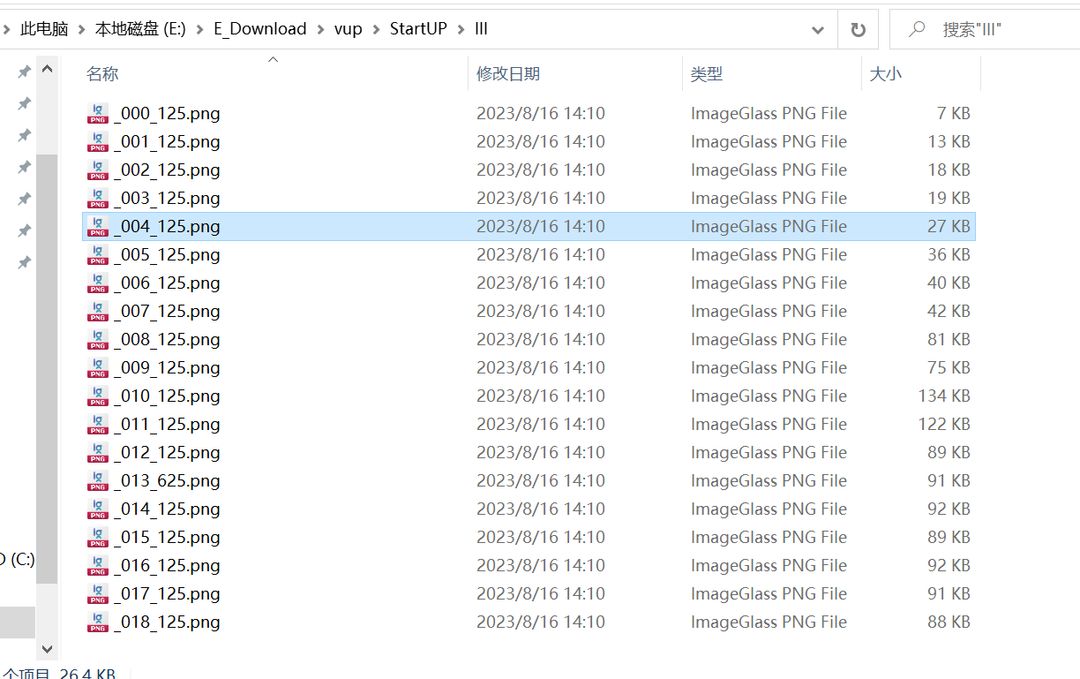Click the PNG icon of _018_125.png
Screen dimensions: 1080x679
(x=98, y=622)
